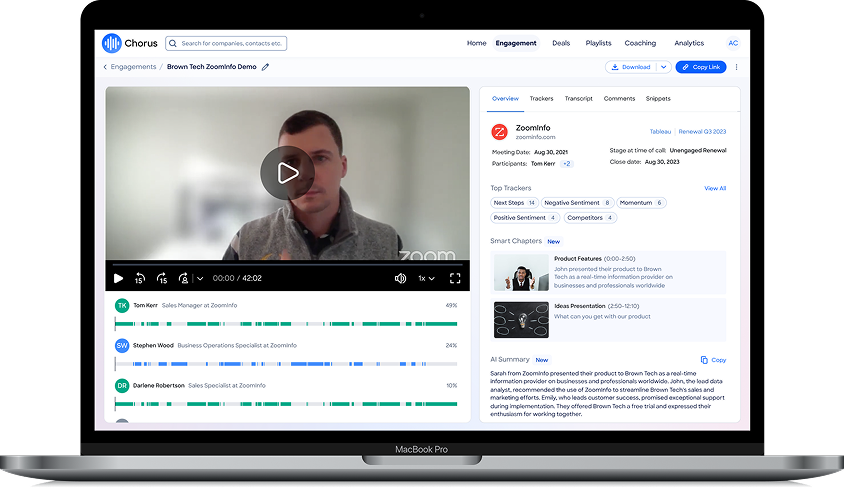Play the video with the large center button
Viewport: 844px width, 488px height.
coord(287,173)
